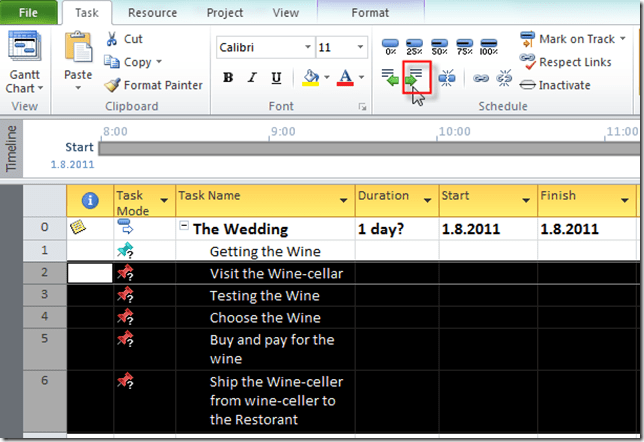Viewport: 644px width, 442px height.
Task: Mark task 100% complete
Action: click(489, 46)
